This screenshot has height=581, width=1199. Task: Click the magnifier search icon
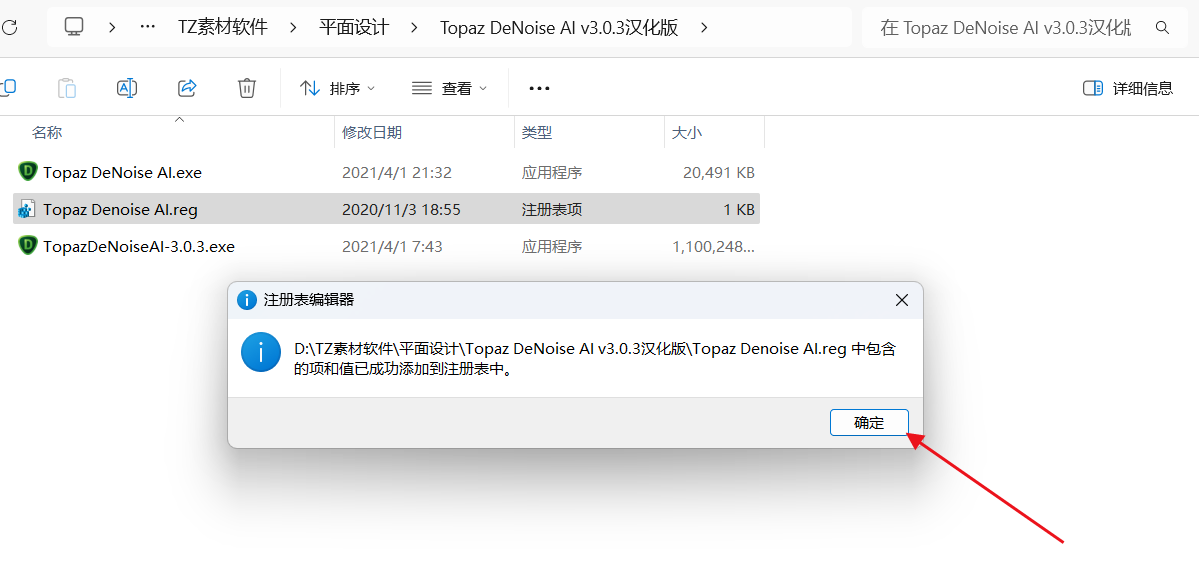coord(1162,28)
